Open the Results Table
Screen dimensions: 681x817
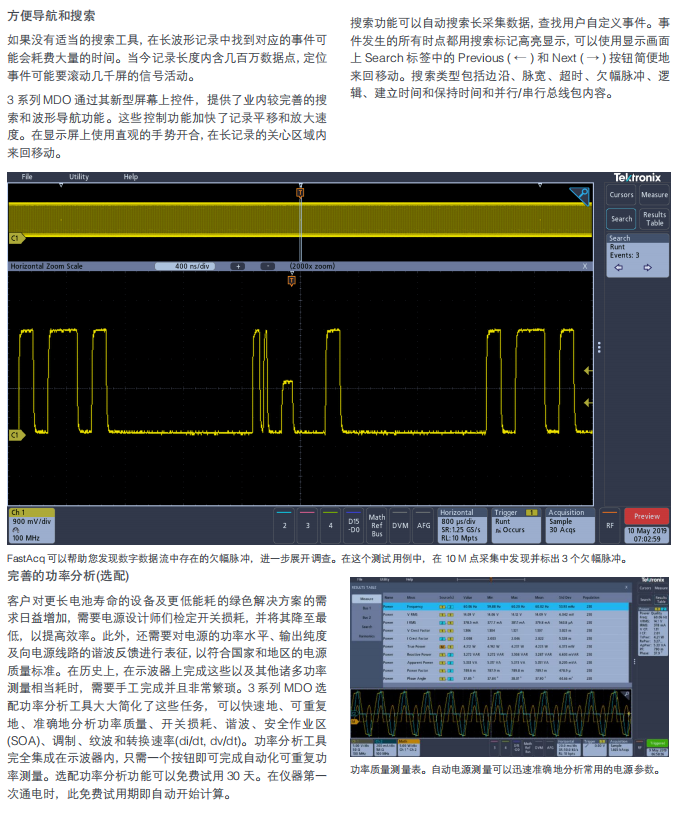[x=654, y=219]
